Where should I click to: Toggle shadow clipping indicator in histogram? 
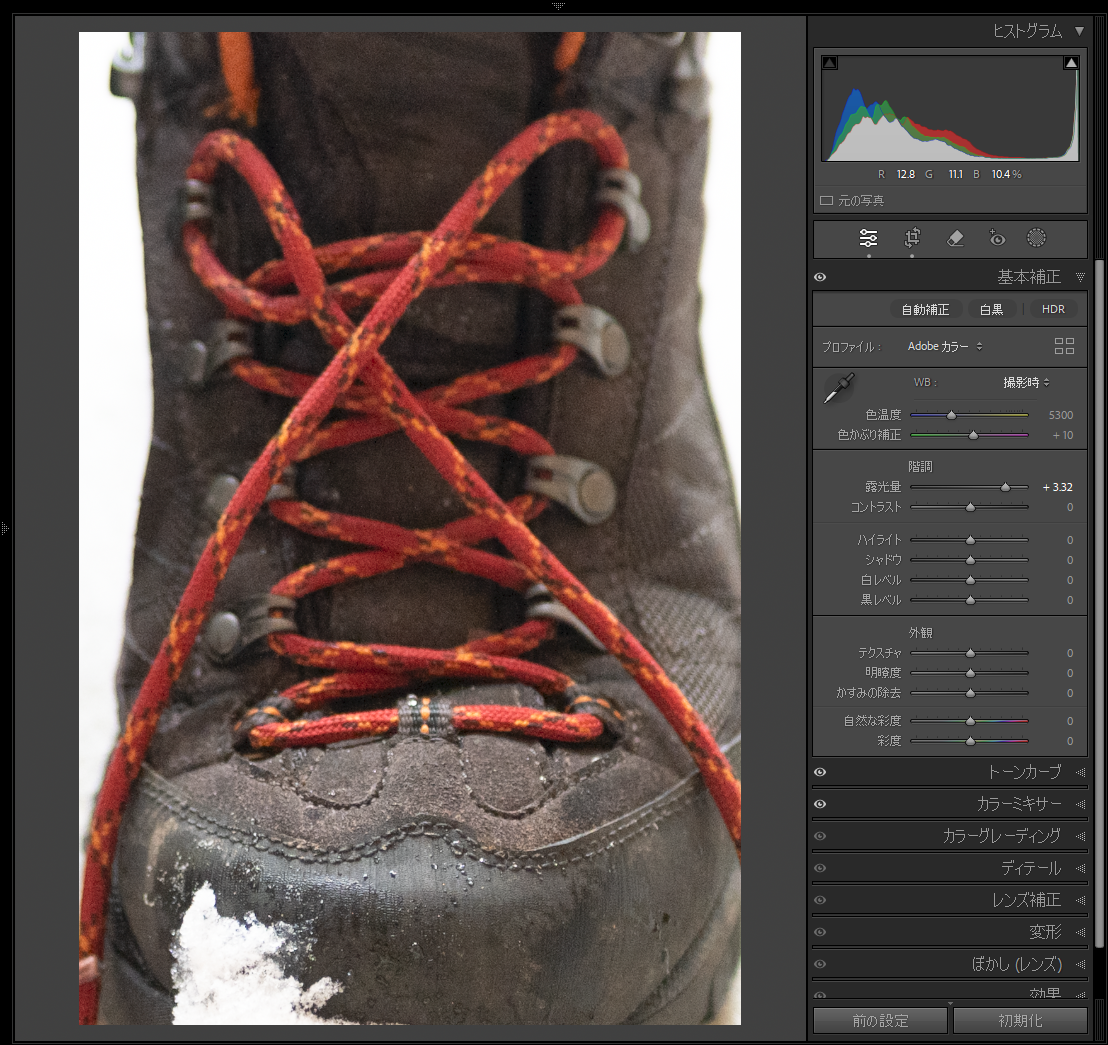coord(829,63)
